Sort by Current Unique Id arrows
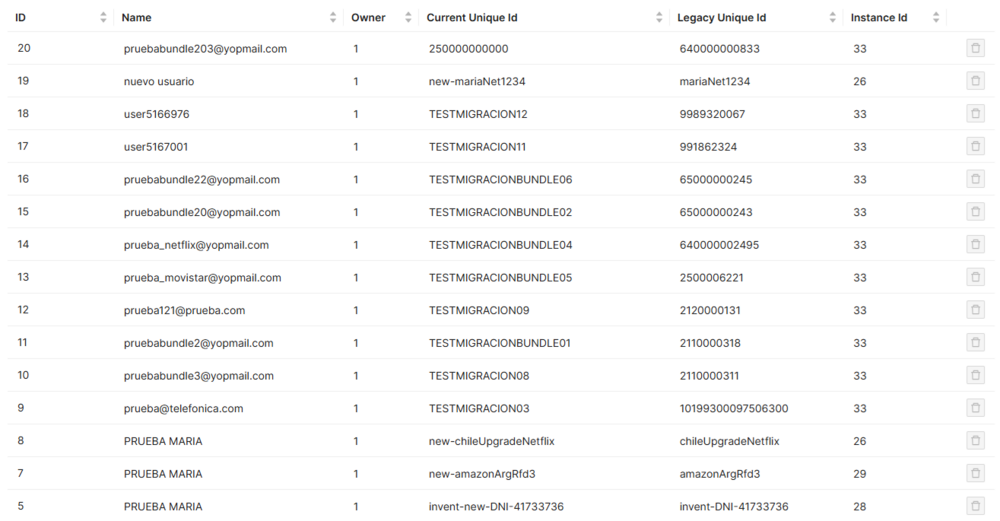Screen dimensions: 1000x521 point(659,18)
